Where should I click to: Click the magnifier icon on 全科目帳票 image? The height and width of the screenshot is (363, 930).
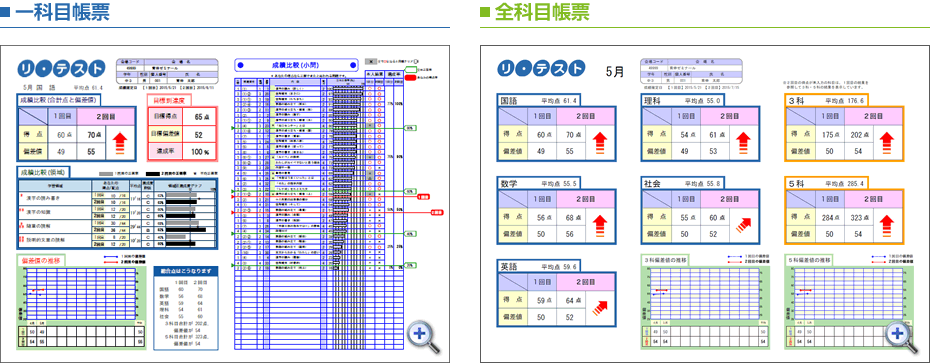[902, 336]
